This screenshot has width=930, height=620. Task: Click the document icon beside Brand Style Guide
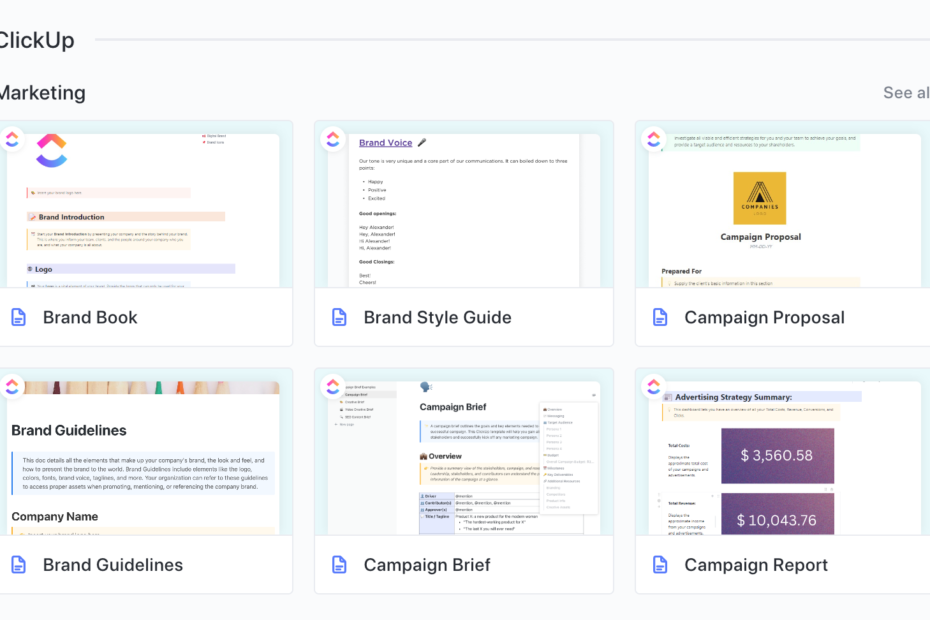339,317
